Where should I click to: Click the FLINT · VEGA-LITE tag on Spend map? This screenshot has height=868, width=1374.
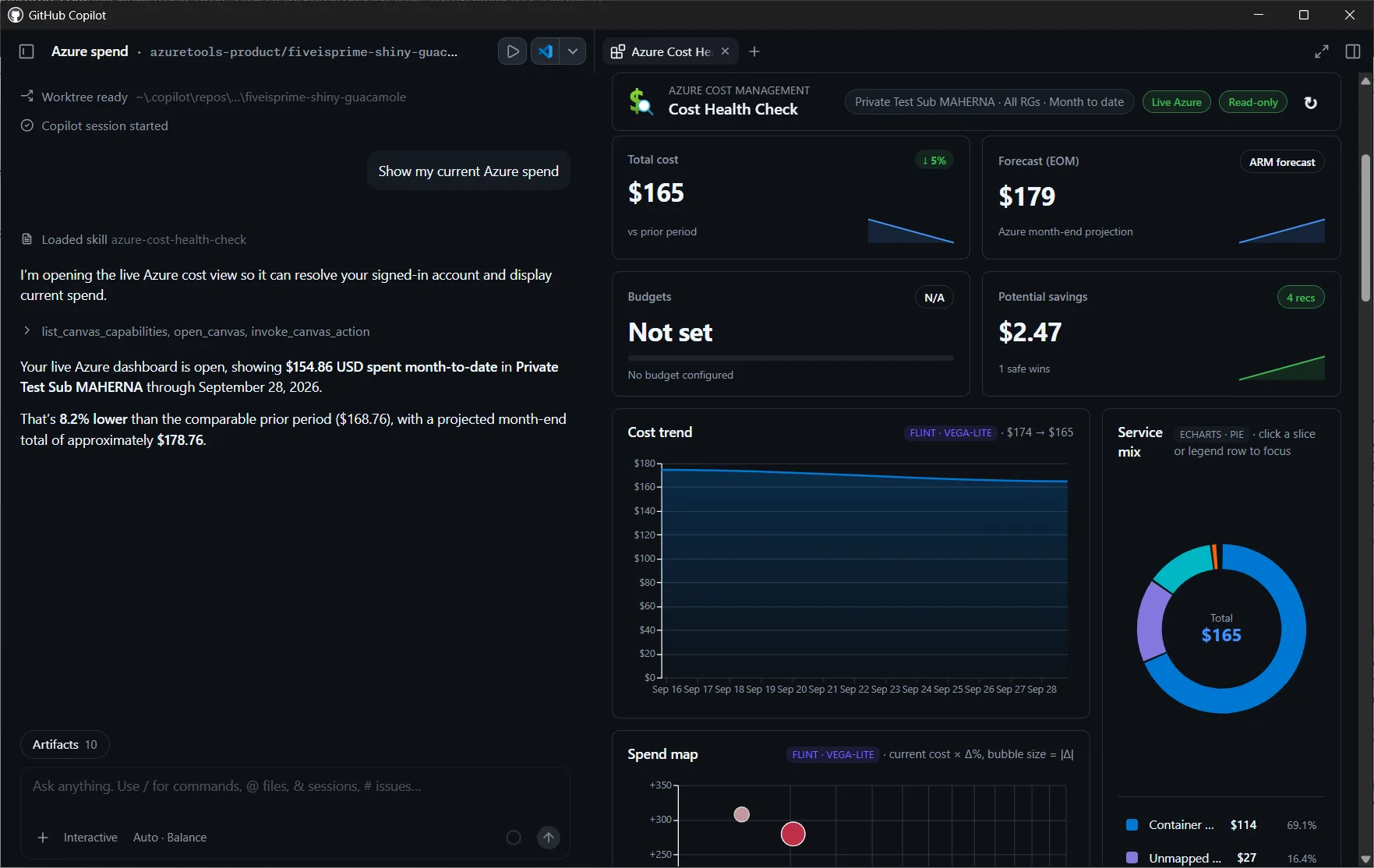click(x=833, y=754)
